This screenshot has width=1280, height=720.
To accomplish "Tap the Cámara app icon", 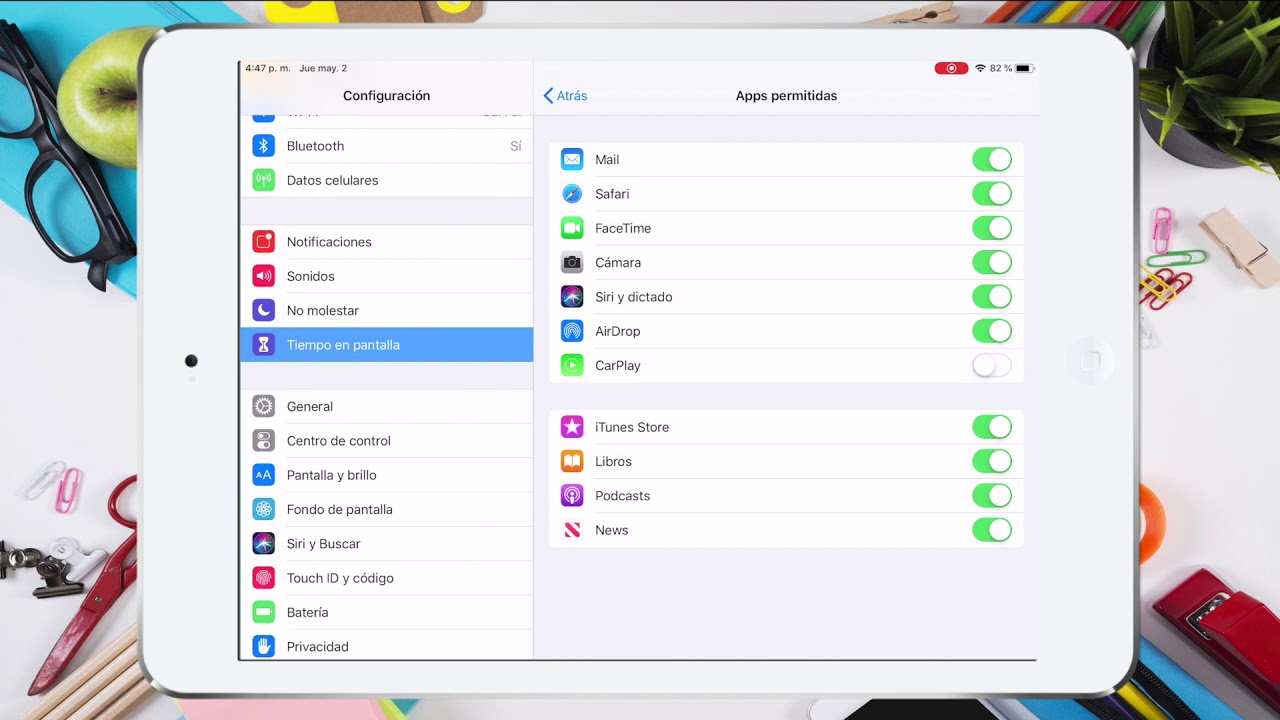I will coord(572,262).
